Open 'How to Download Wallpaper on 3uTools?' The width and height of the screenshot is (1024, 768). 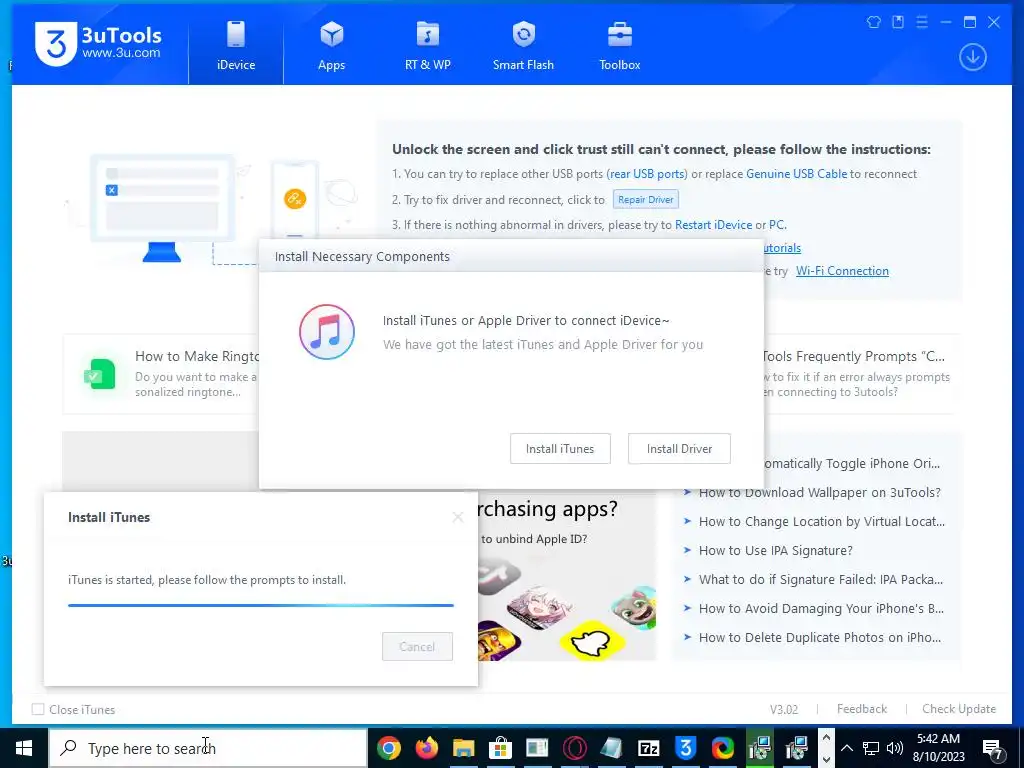[x=820, y=492]
